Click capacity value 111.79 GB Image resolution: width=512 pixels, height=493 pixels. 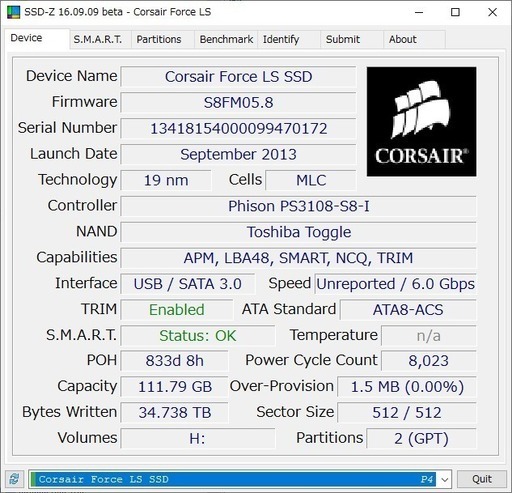tap(174, 387)
